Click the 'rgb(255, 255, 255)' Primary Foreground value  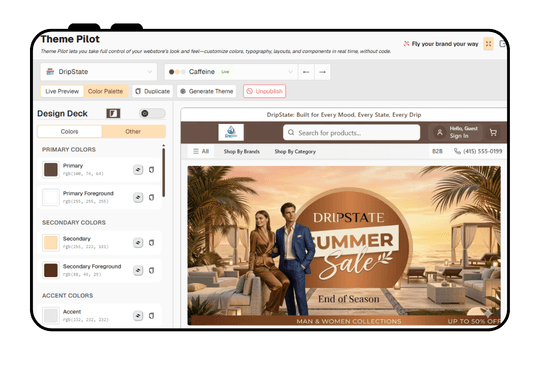[85, 201]
